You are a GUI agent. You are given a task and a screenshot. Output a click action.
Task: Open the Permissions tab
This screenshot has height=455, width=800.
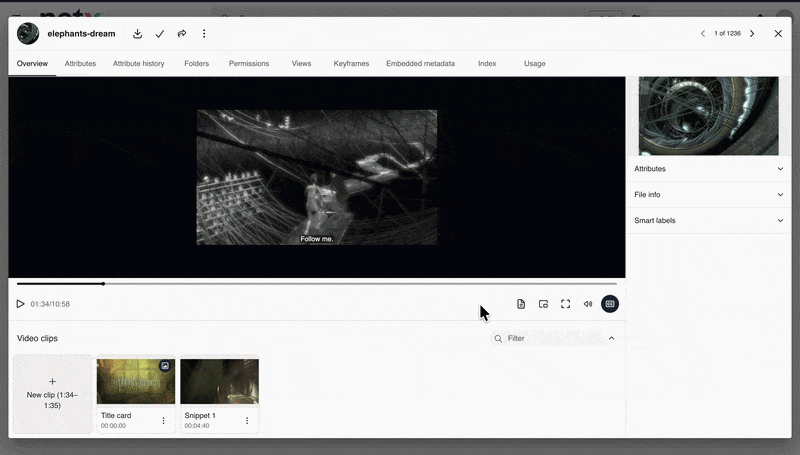249,64
